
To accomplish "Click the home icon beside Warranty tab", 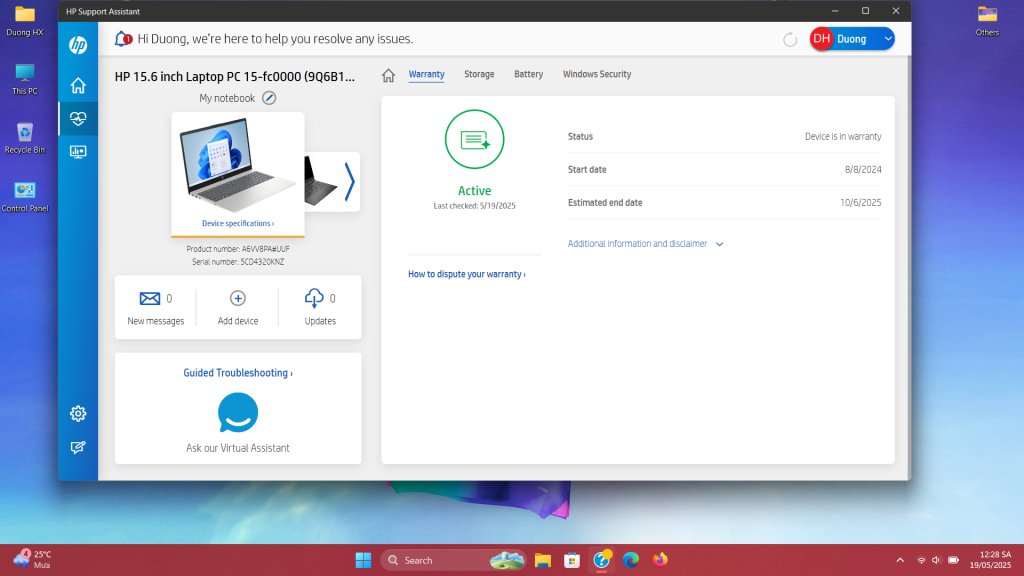I will click(x=389, y=75).
